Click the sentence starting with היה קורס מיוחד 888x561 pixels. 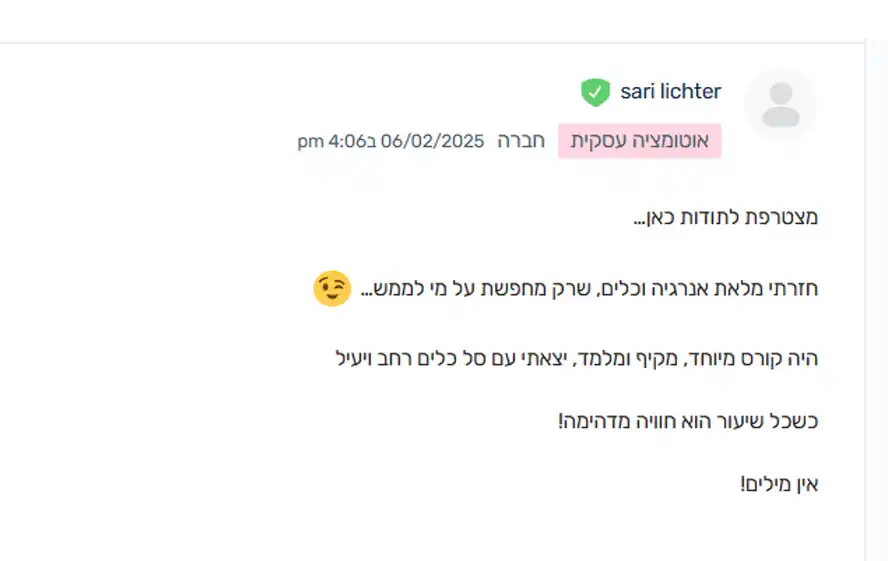point(577,359)
